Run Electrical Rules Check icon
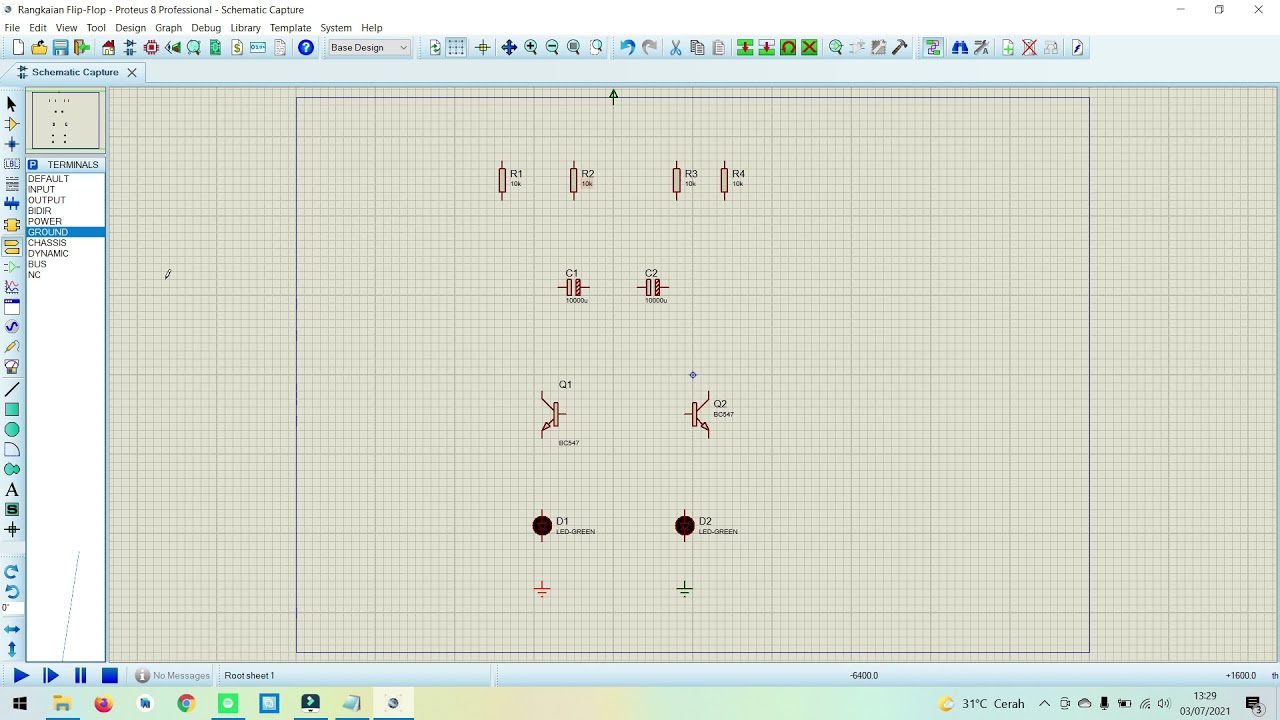This screenshot has height=720, width=1280. pos(1078,48)
